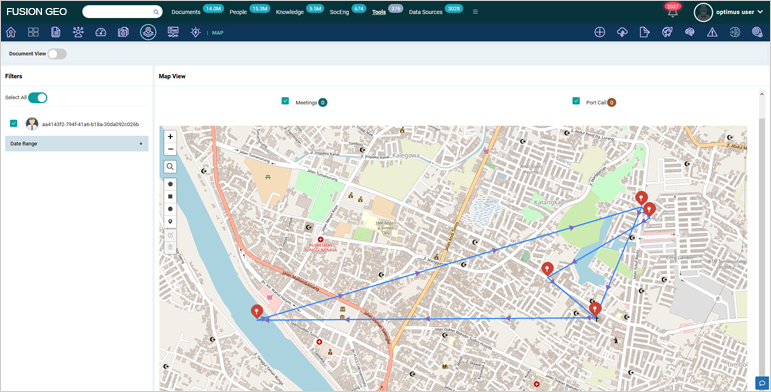
Task: Click the Port Call count badge
Action: coord(611,102)
